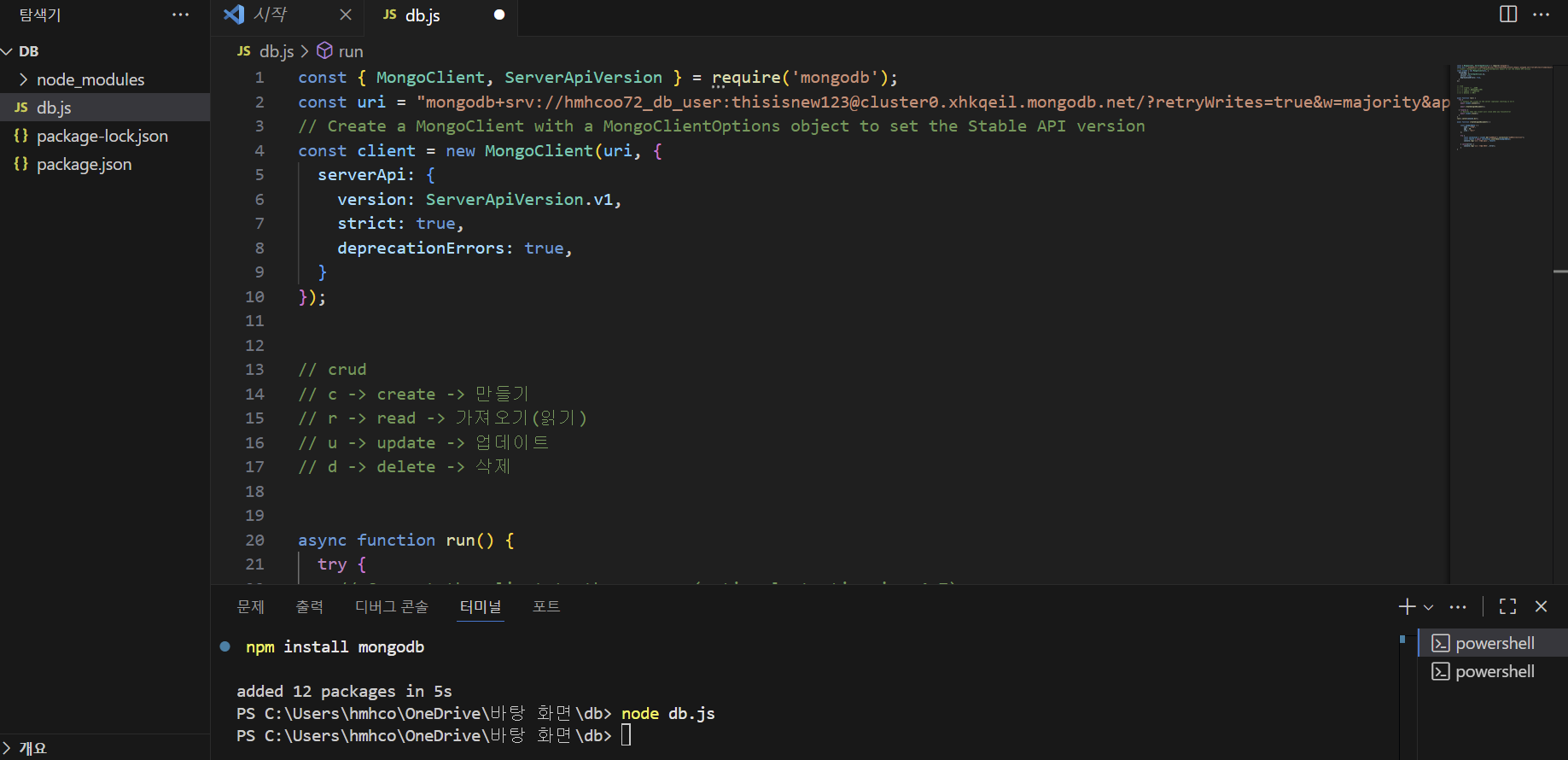Click the split editor right icon
1568x760 pixels.
tap(1508, 15)
